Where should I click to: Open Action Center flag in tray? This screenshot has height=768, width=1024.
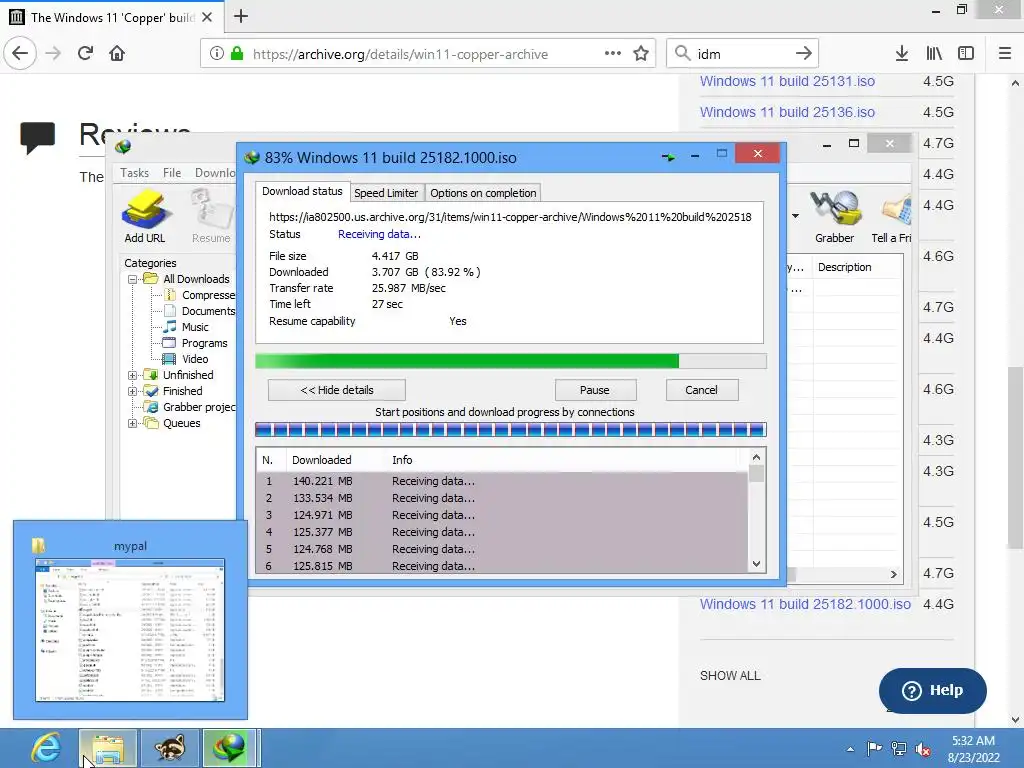(x=874, y=749)
